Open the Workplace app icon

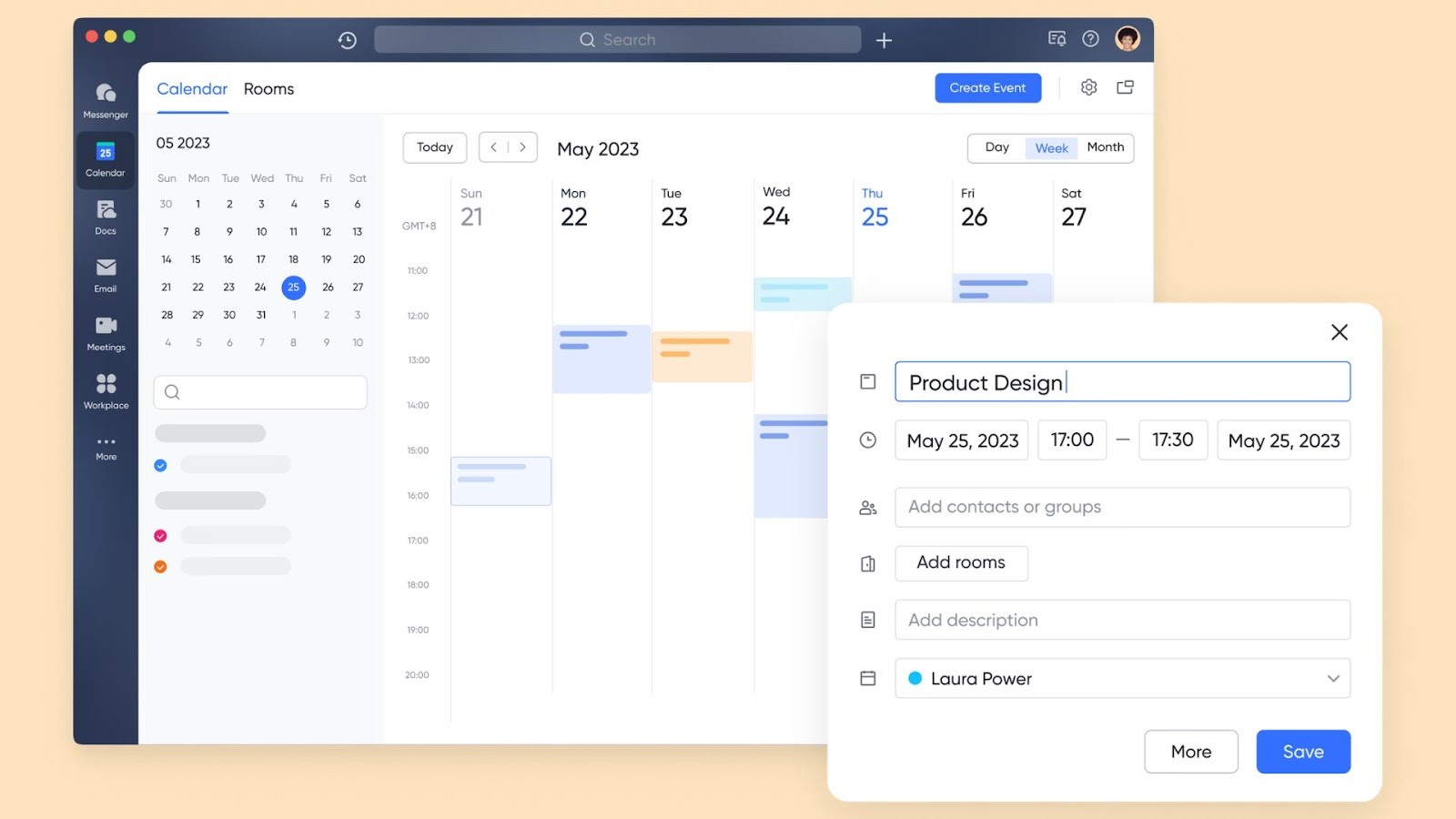[105, 389]
